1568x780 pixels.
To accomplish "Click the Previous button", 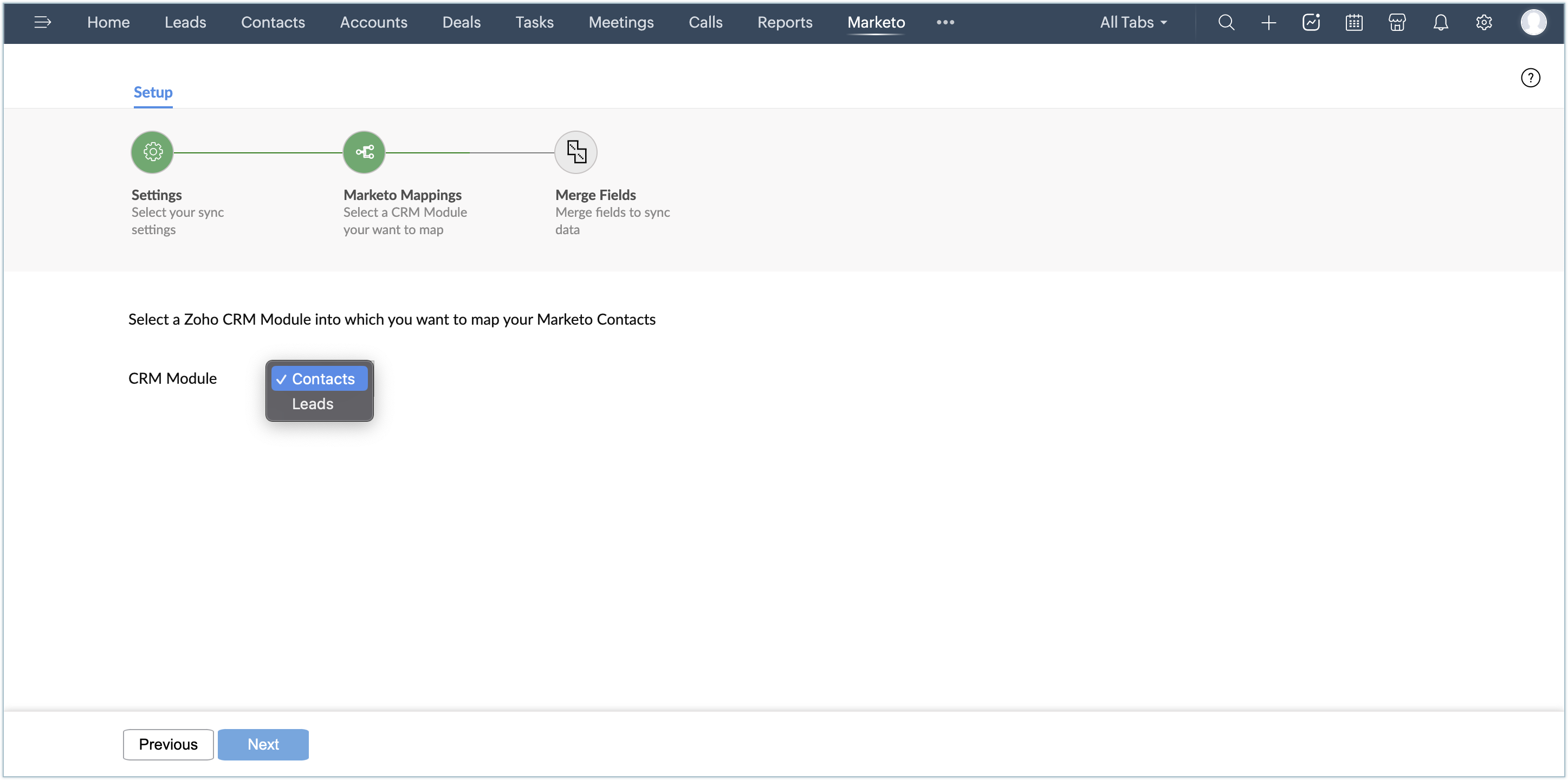I will point(168,744).
